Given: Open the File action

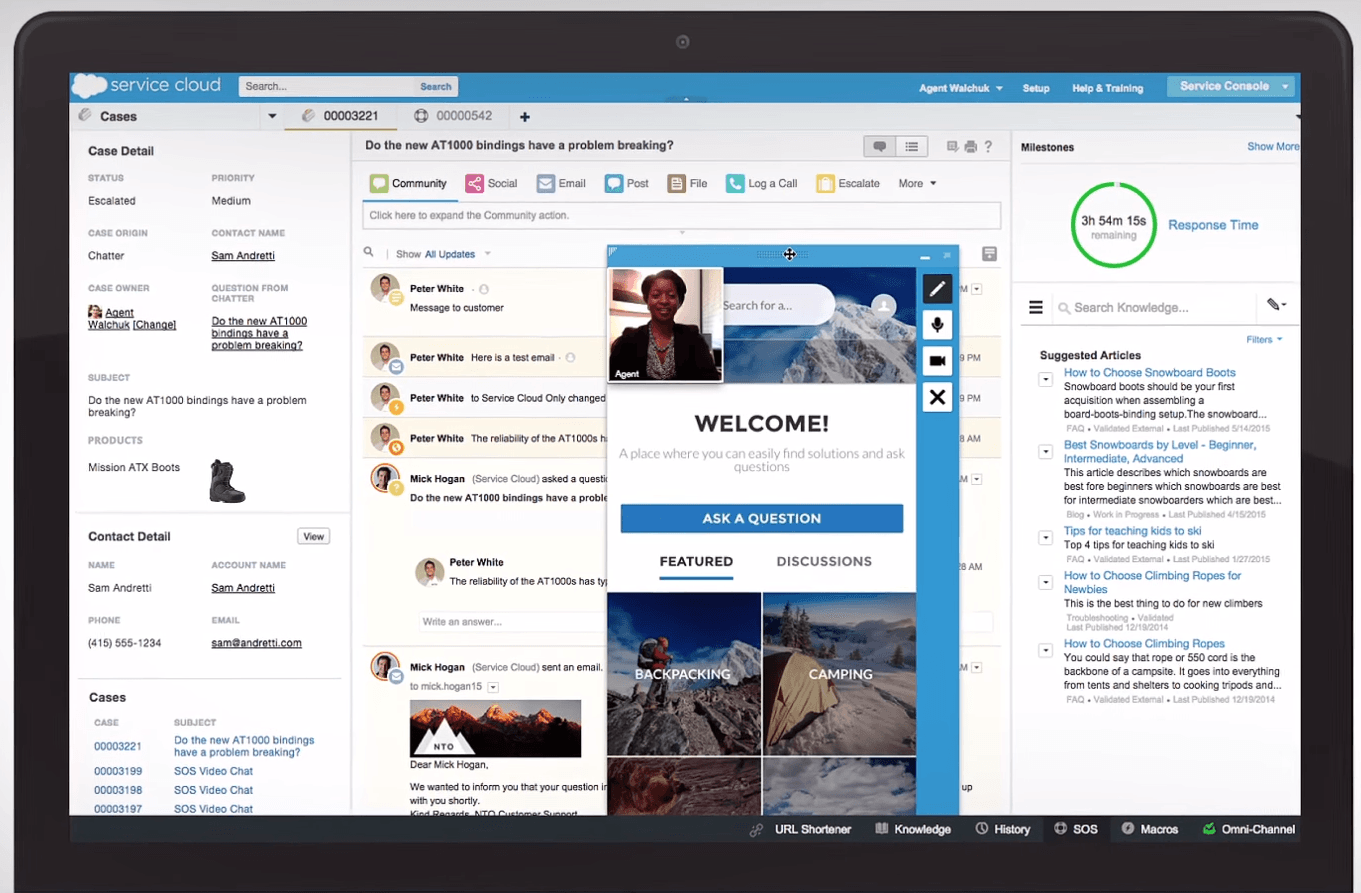Looking at the screenshot, I should tap(688, 183).
